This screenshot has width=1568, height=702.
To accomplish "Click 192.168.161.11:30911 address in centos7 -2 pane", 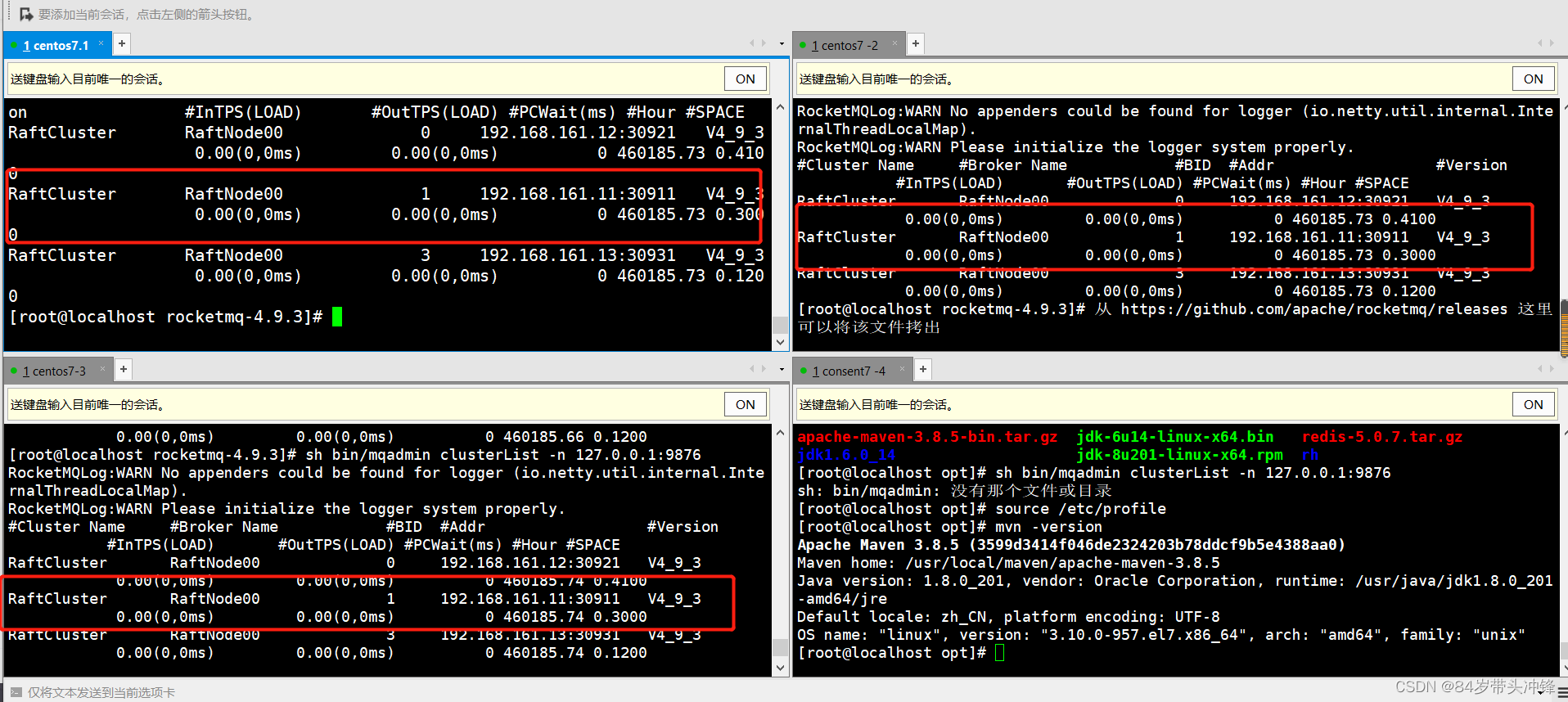I will (x=1319, y=237).
